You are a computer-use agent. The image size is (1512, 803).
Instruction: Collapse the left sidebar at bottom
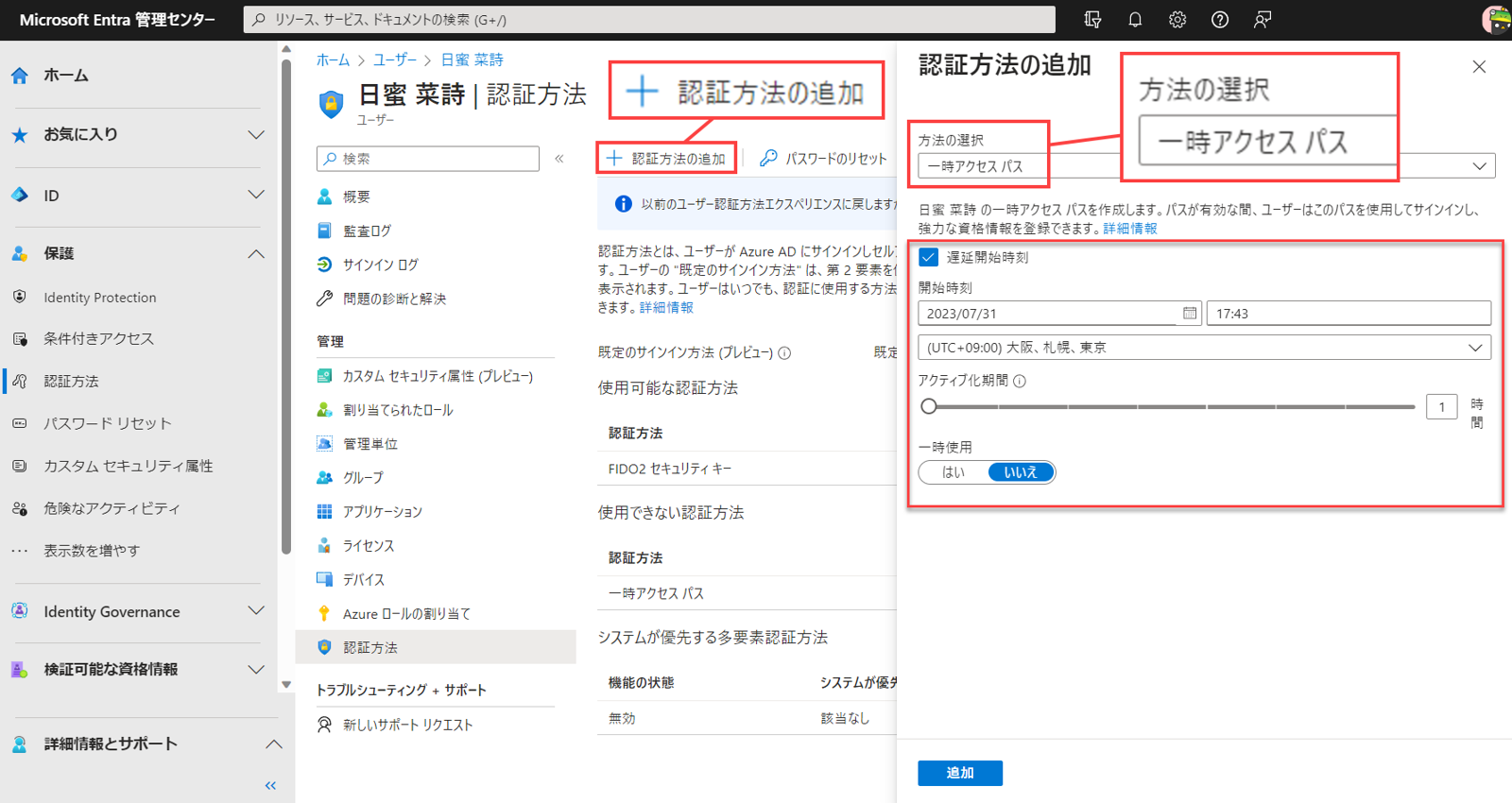[x=270, y=786]
